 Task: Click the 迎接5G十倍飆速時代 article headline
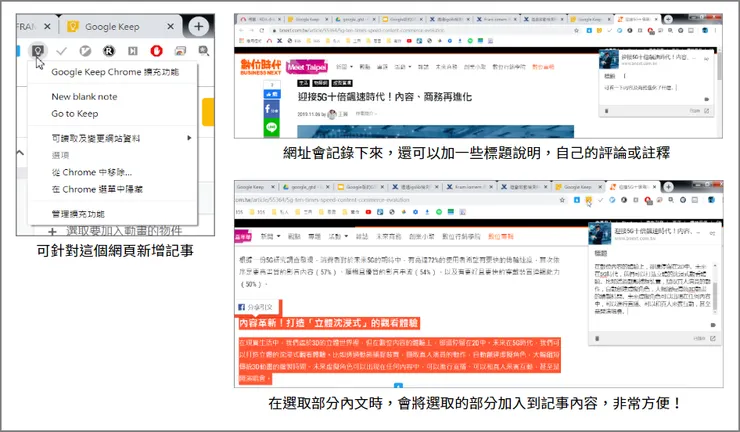tap(385, 97)
